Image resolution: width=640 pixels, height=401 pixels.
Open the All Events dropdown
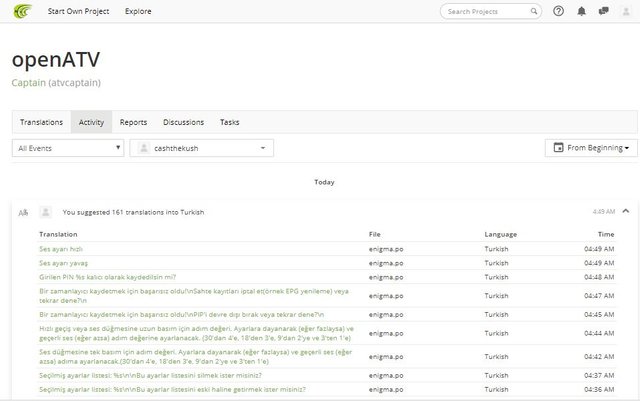68,148
